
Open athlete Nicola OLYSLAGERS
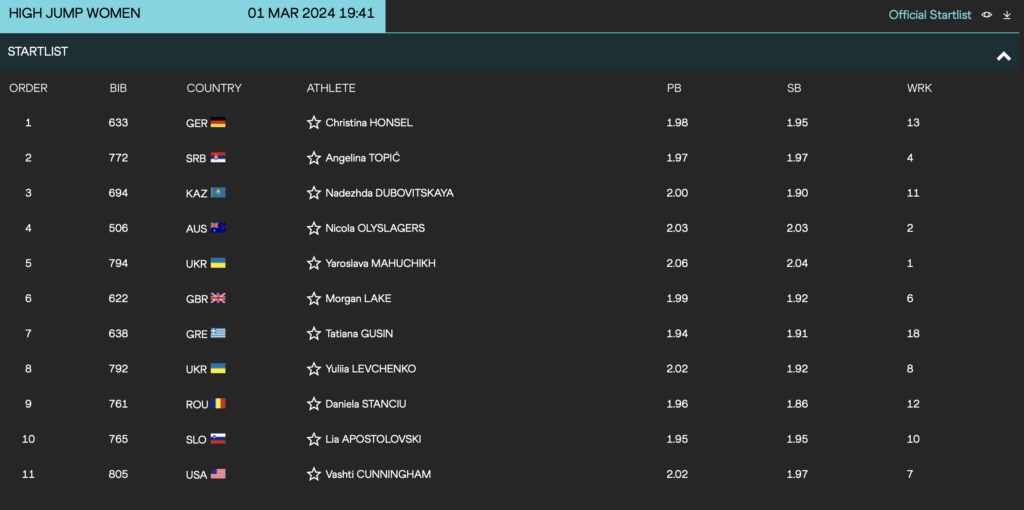point(375,229)
